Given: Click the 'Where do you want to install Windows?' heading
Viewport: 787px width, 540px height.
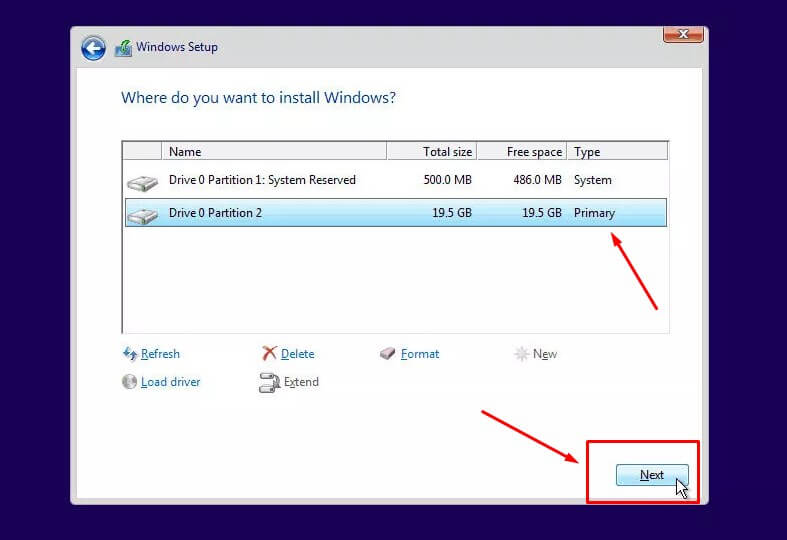Looking at the screenshot, I should click(x=258, y=97).
